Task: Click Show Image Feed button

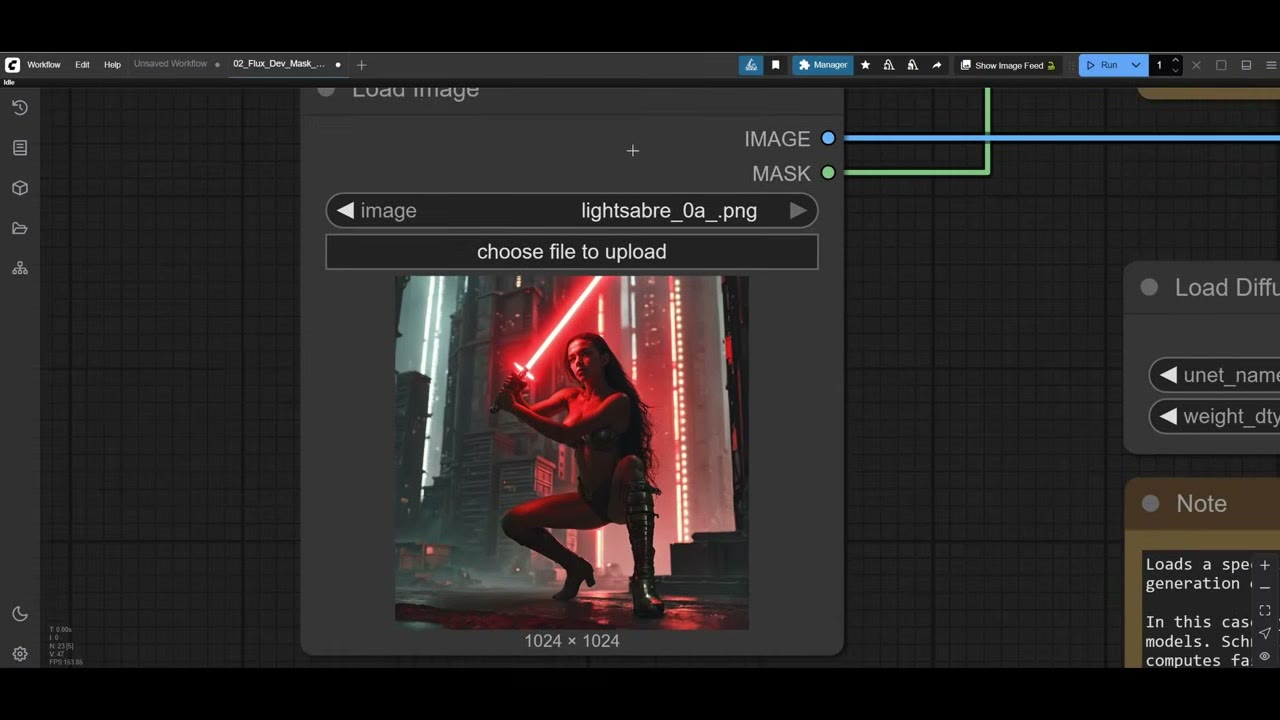Action: click(1008, 65)
